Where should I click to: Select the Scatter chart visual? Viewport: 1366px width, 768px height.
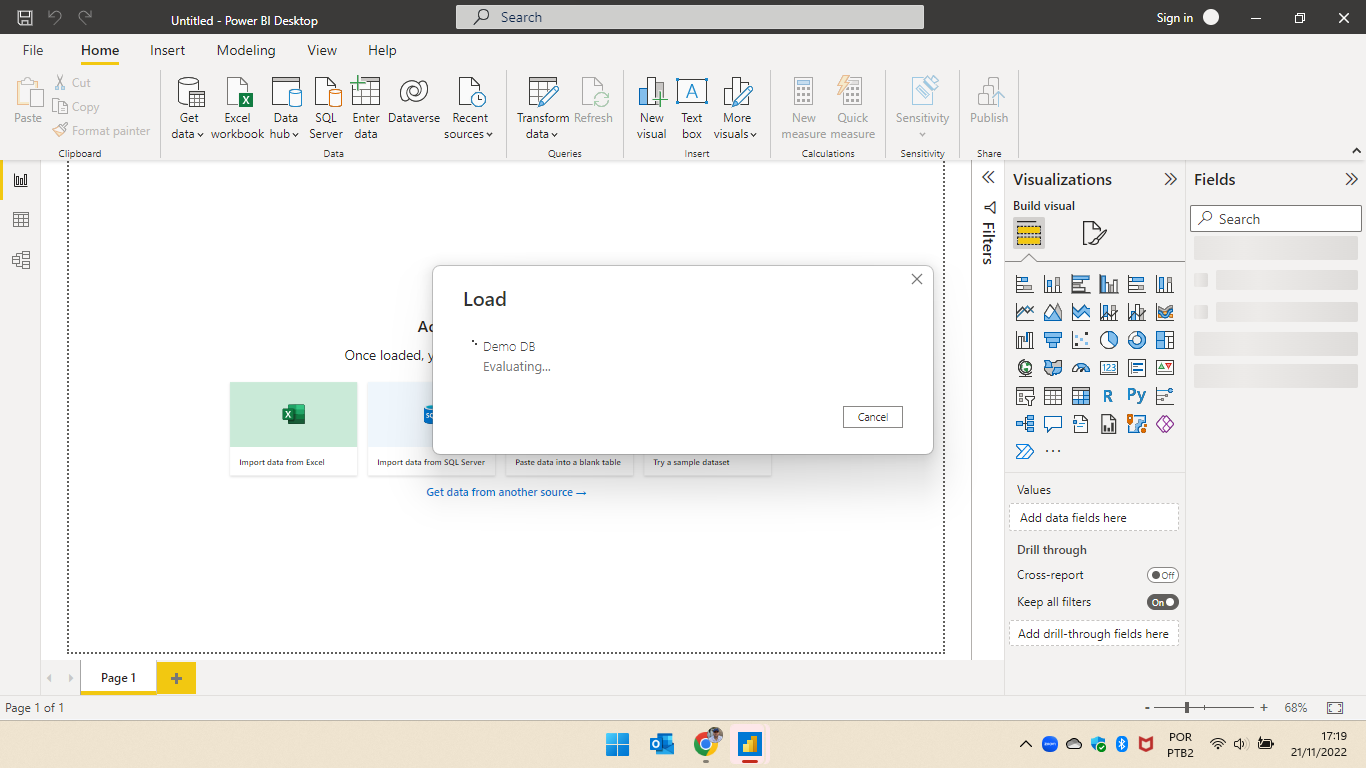(1080, 340)
